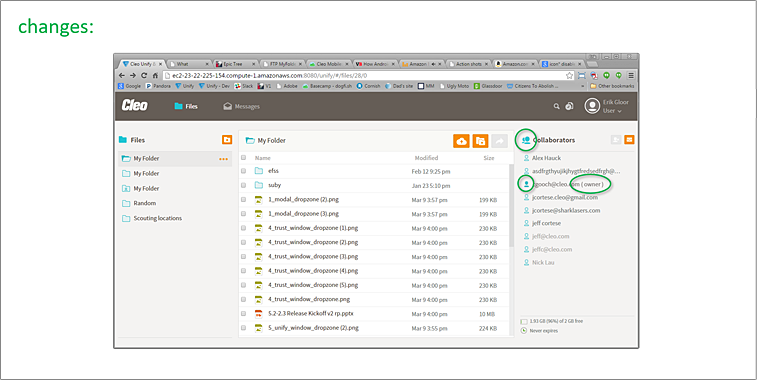Click the browser back arrow
The width and height of the screenshot is (757, 380).
[x=122, y=76]
